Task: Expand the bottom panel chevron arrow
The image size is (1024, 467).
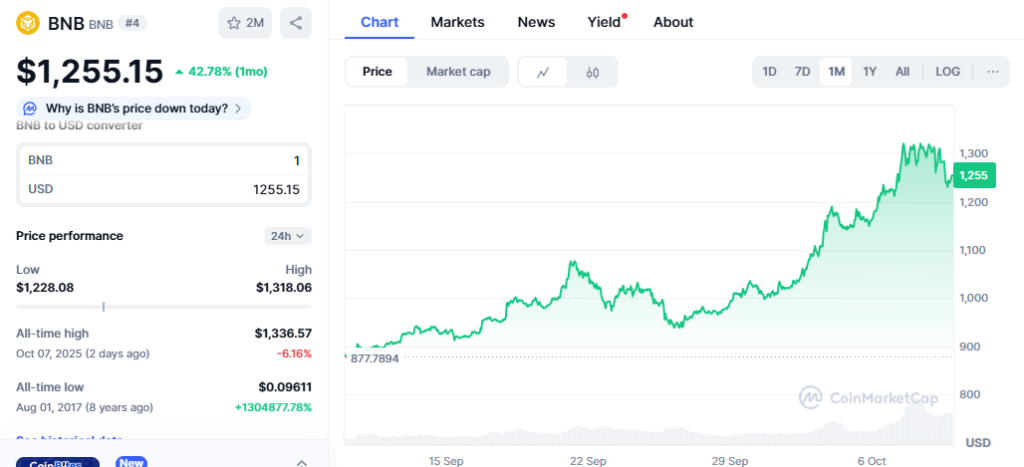Action: (301, 461)
